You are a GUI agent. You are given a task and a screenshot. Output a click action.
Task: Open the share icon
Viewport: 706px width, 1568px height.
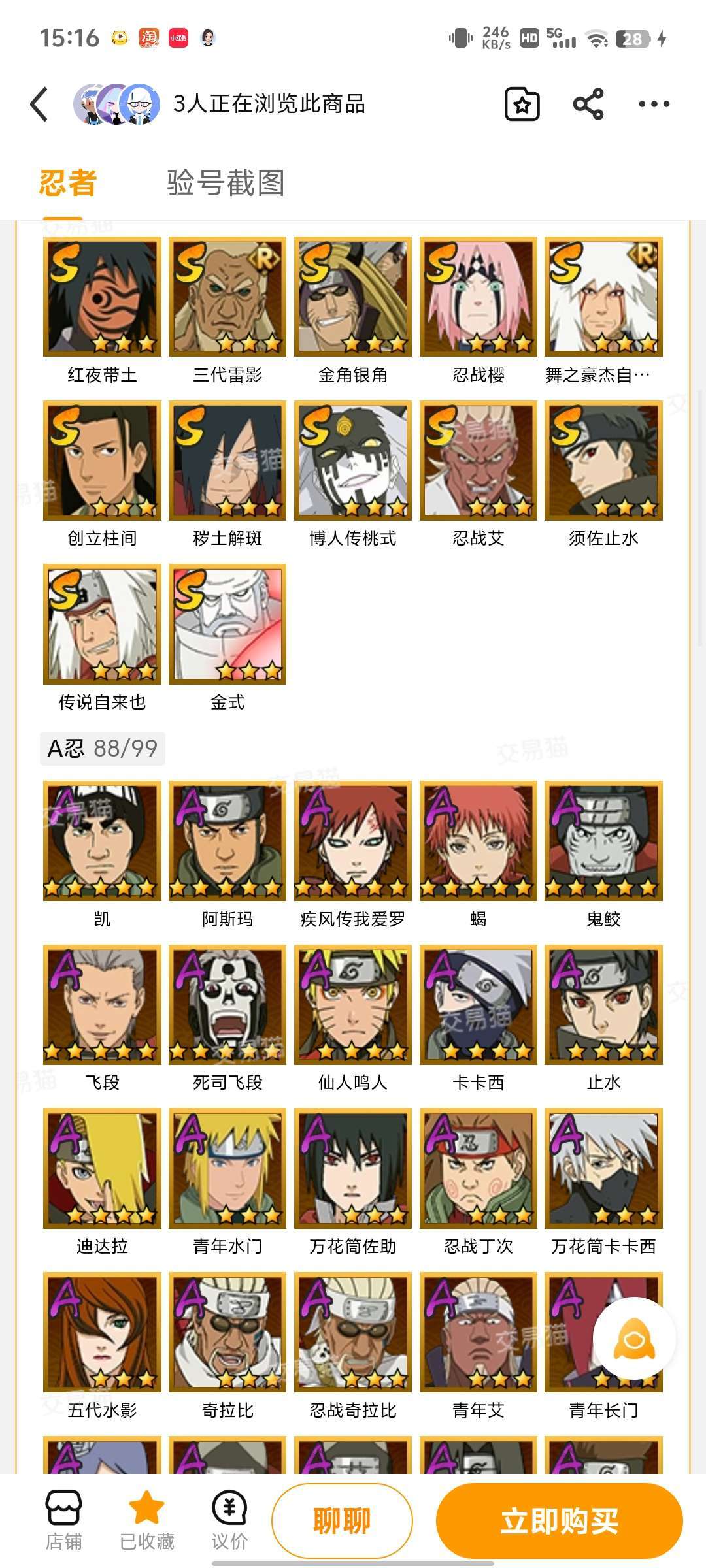pos(588,104)
